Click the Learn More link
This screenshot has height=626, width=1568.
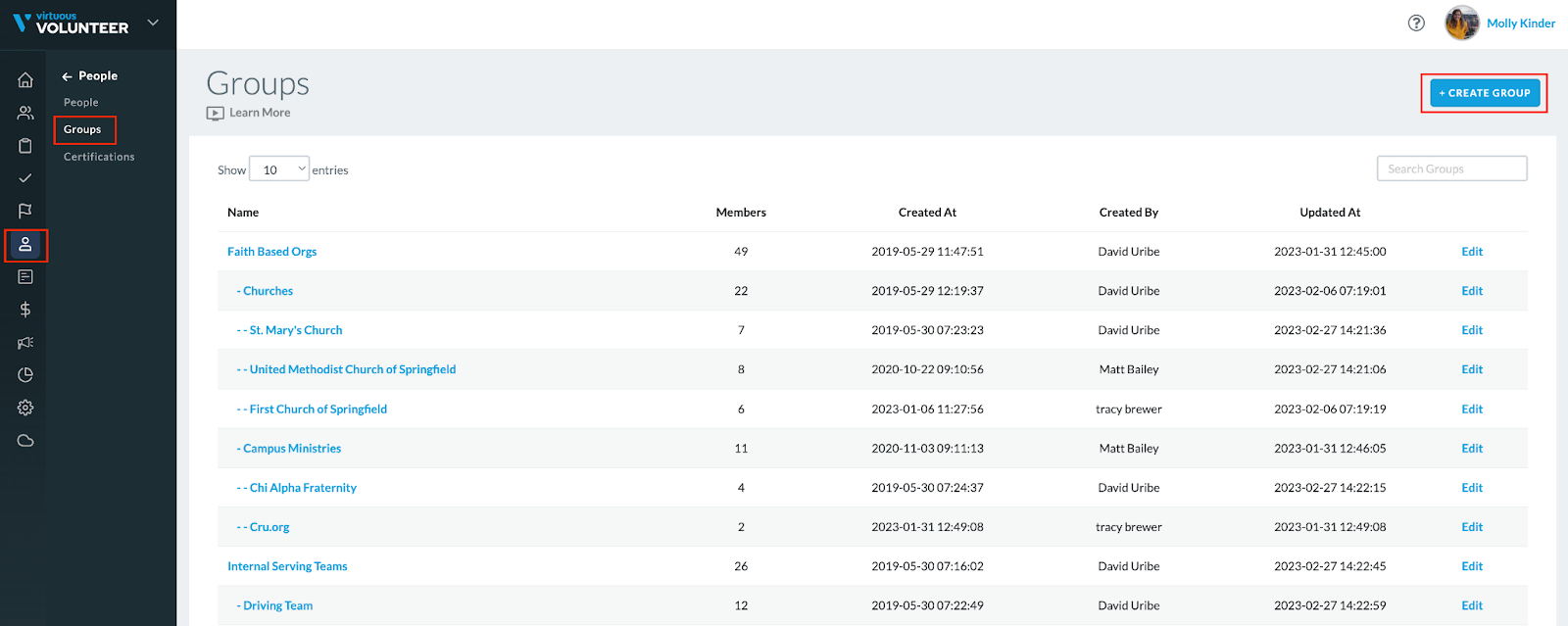tap(260, 113)
